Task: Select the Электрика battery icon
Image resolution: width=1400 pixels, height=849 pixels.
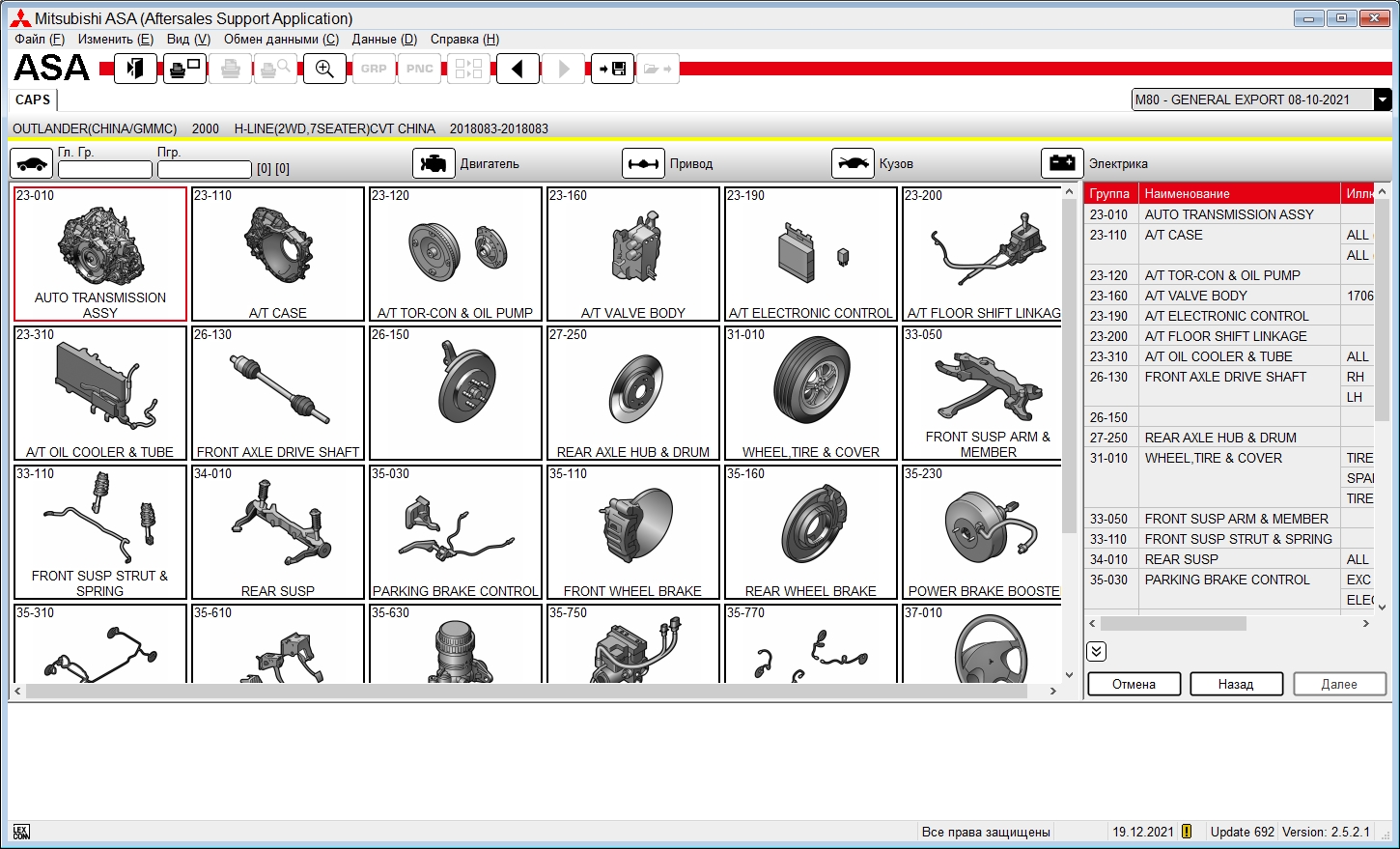Action: (1062, 163)
